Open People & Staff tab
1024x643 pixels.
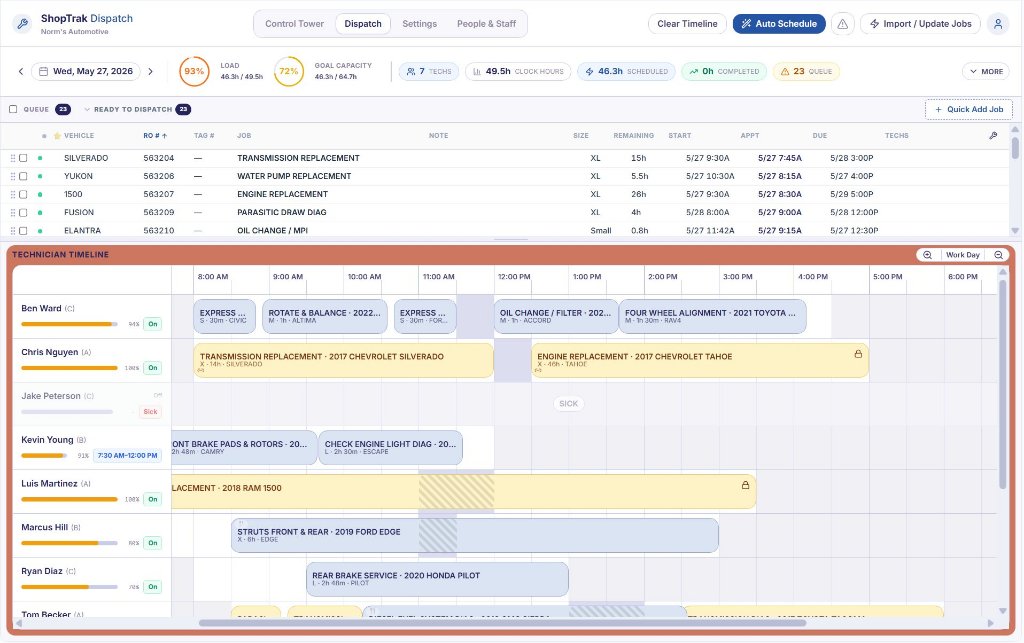pyautogui.click(x=487, y=24)
